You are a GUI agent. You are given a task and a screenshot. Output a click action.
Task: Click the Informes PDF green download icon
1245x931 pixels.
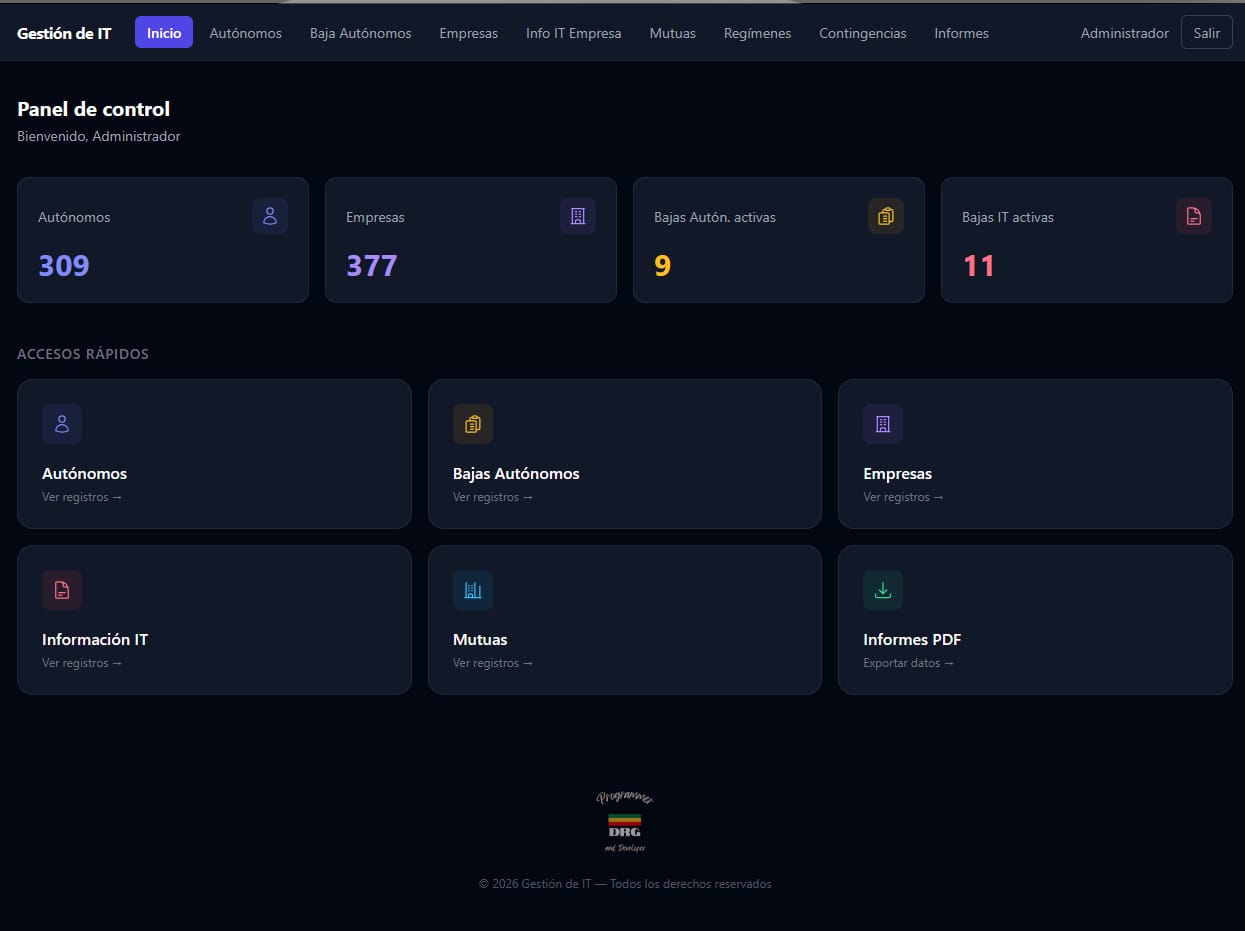pyautogui.click(x=883, y=590)
